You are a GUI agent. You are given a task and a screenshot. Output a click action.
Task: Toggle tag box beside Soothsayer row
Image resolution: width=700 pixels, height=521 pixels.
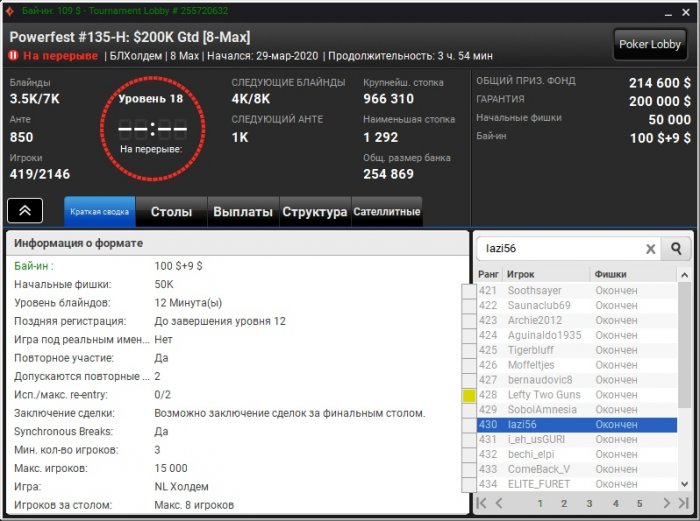coord(469,291)
